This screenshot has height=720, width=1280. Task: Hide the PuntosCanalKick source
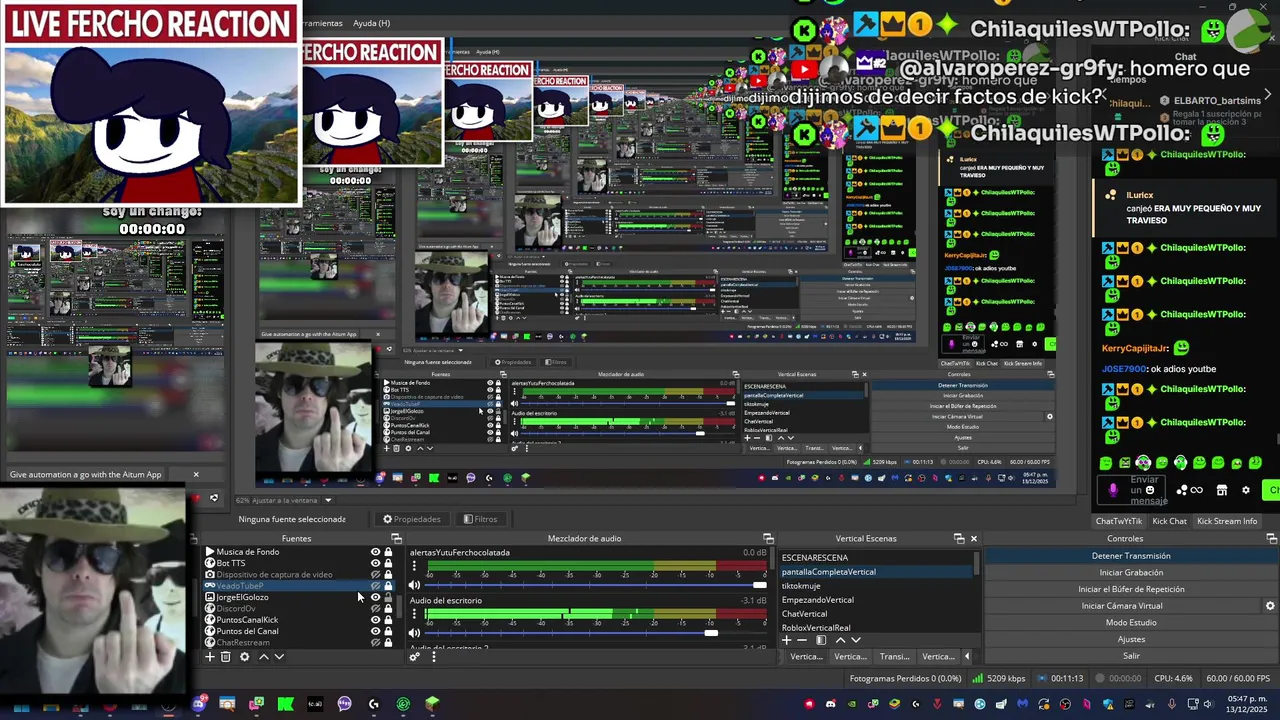pos(376,620)
